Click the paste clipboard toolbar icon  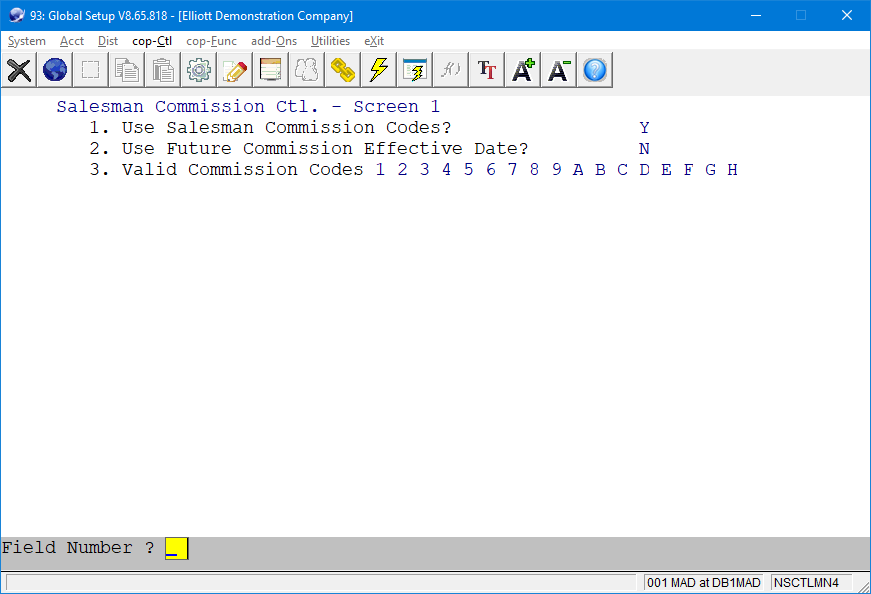point(163,70)
